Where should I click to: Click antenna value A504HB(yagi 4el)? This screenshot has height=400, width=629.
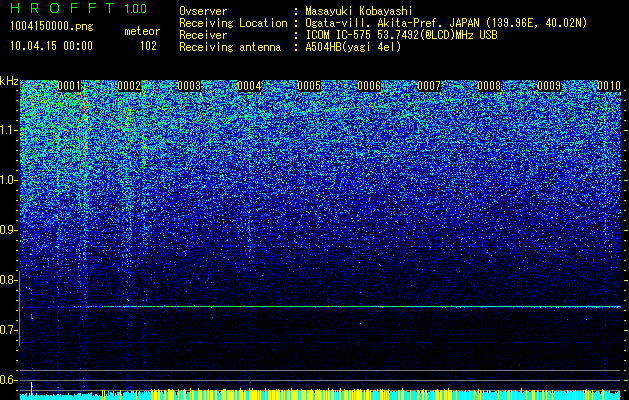tap(353, 47)
